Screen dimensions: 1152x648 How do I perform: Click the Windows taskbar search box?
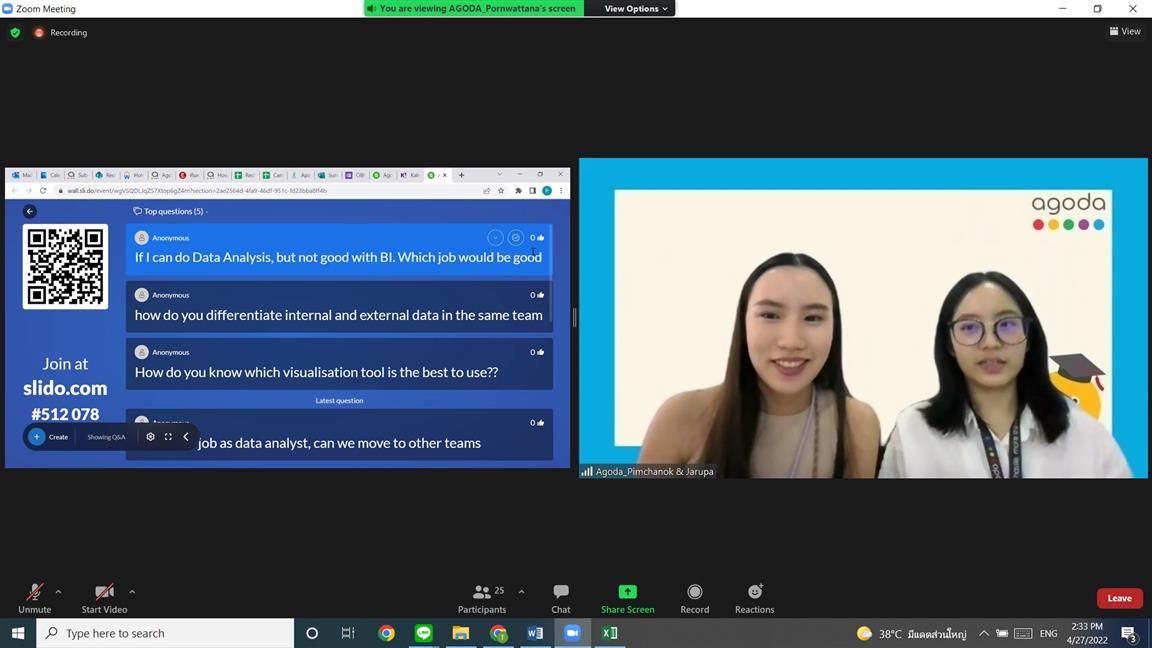[x=165, y=633]
